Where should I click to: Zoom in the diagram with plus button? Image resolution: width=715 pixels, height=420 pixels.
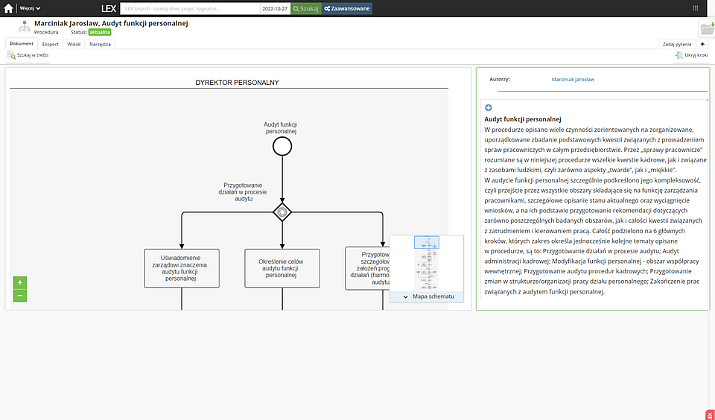coord(20,282)
